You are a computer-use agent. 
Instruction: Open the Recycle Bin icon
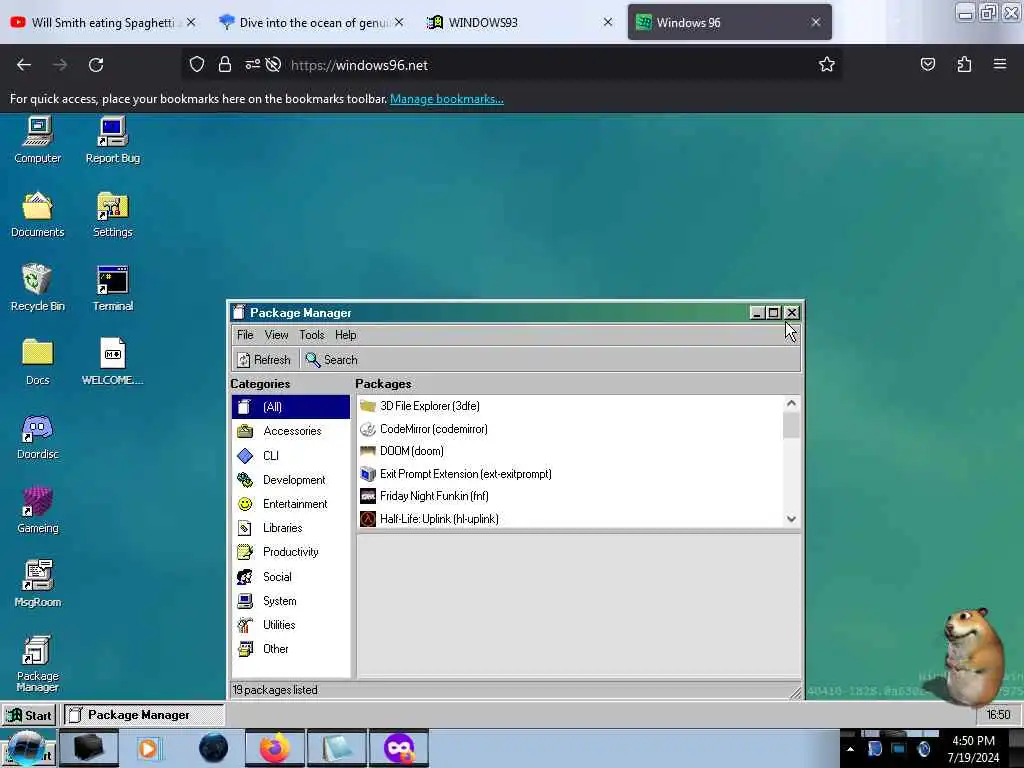point(37,288)
